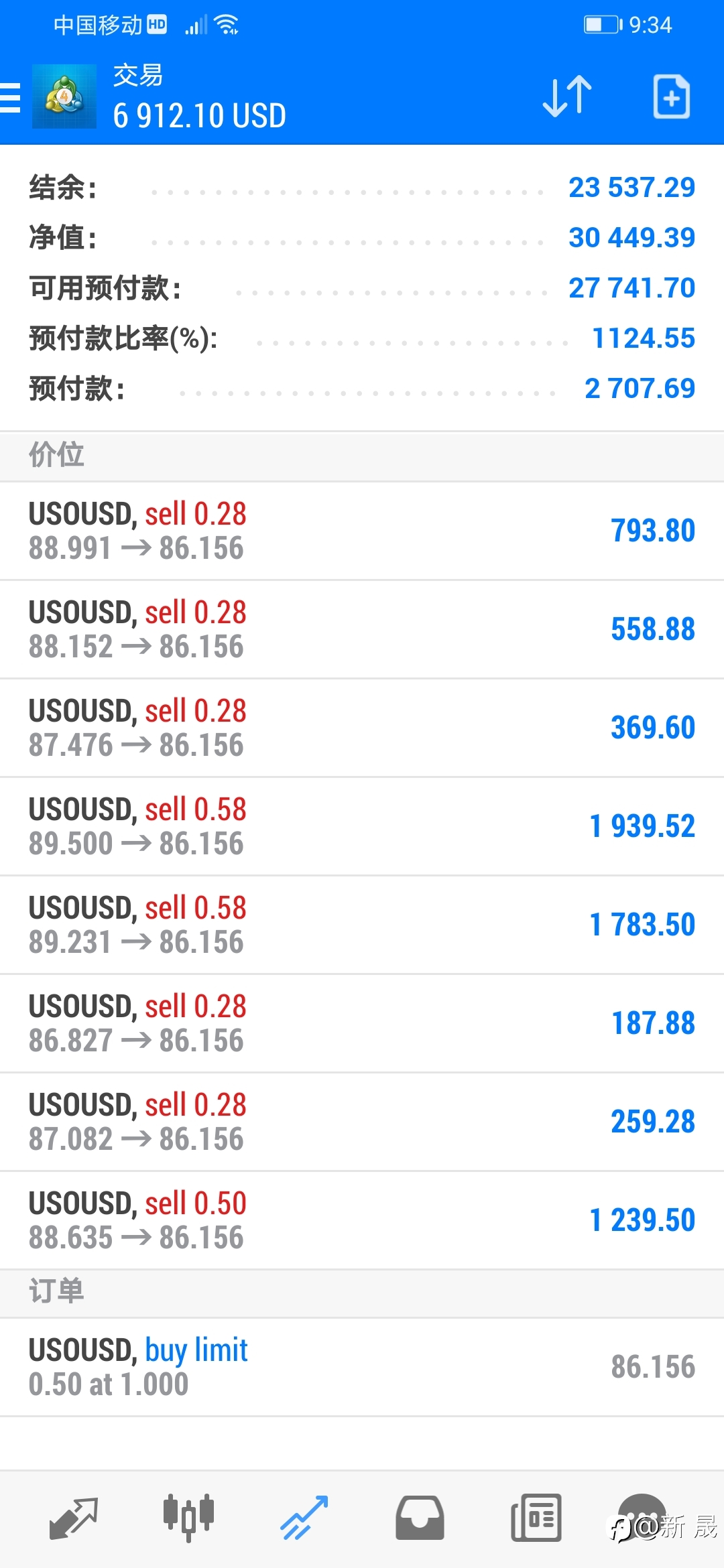Open sell 0.28 position at 87.476

pyautogui.click(x=362, y=728)
